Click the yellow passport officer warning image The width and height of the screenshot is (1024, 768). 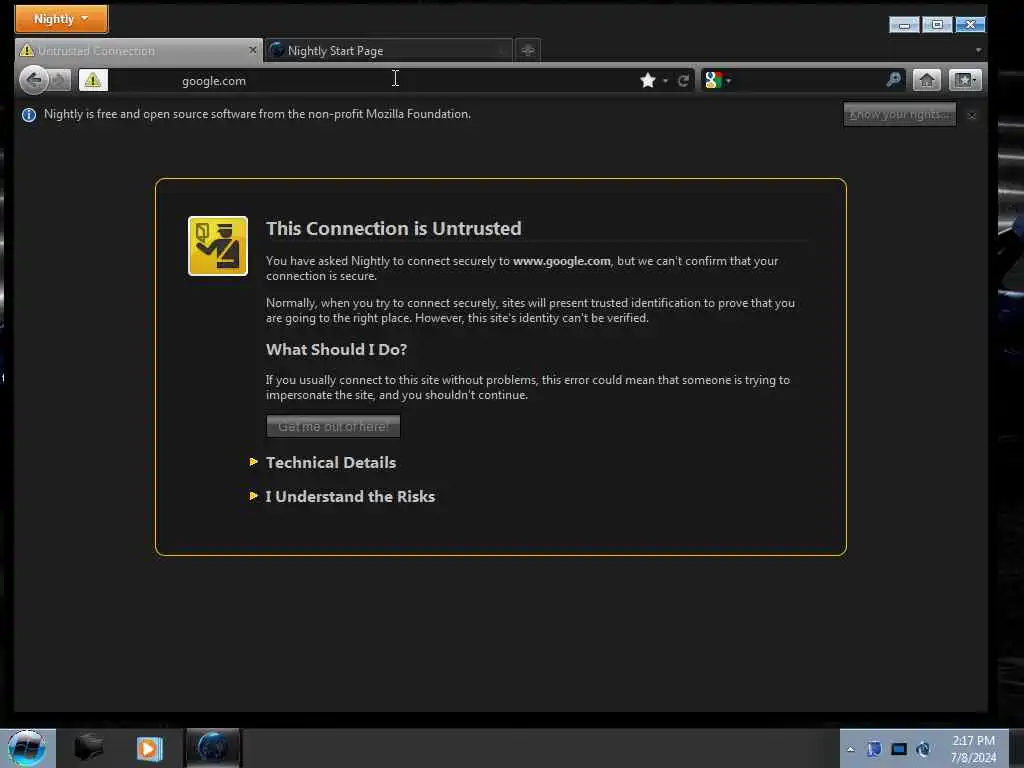click(x=217, y=246)
